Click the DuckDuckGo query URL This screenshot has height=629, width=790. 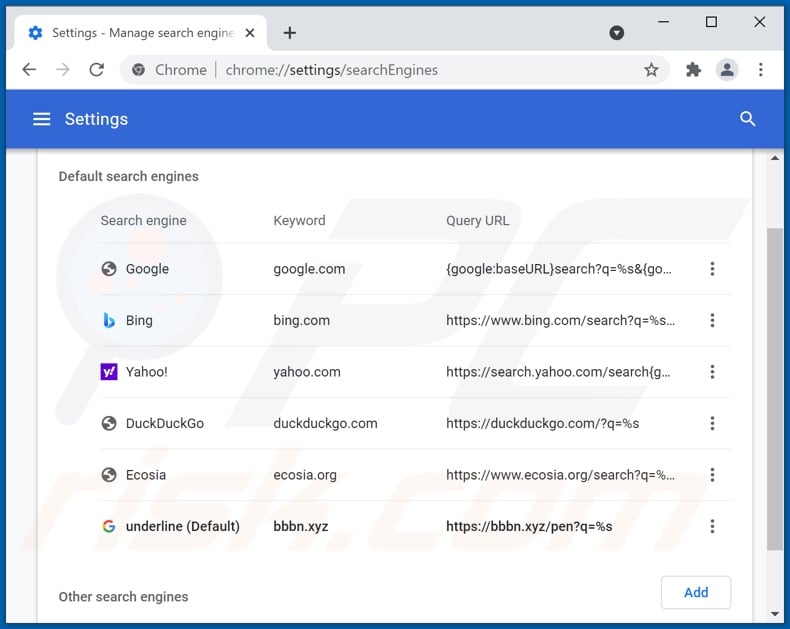pyautogui.click(x=543, y=423)
